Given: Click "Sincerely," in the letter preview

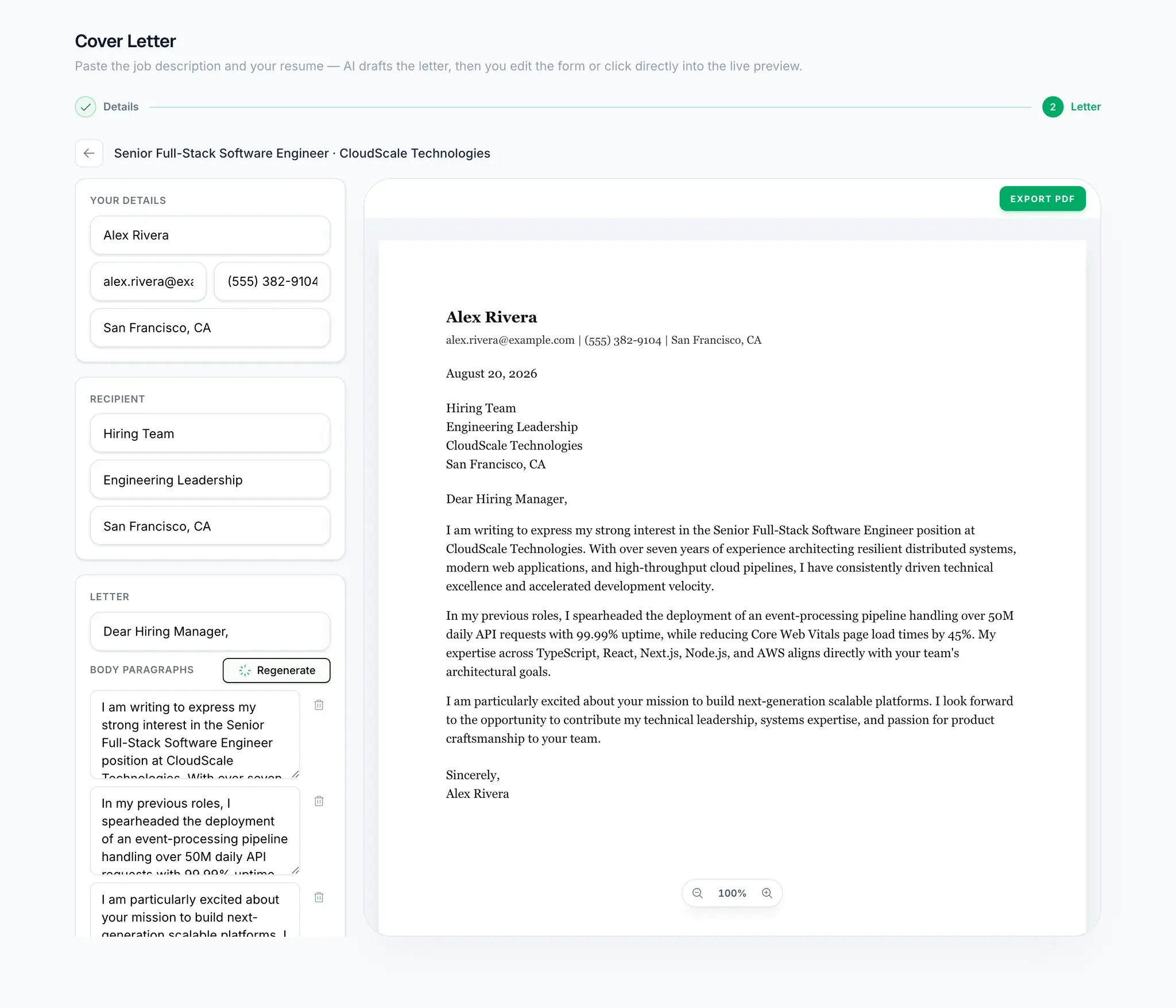Looking at the screenshot, I should pos(473,775).
